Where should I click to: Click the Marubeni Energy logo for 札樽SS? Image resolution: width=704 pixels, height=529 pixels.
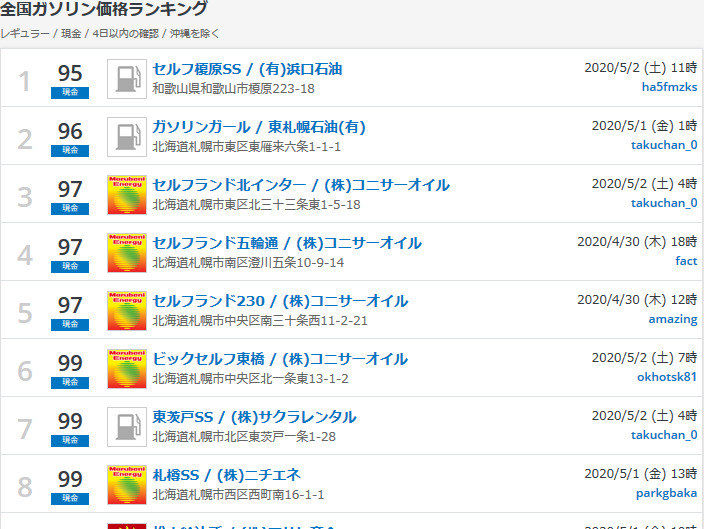(x=127, y=485)
